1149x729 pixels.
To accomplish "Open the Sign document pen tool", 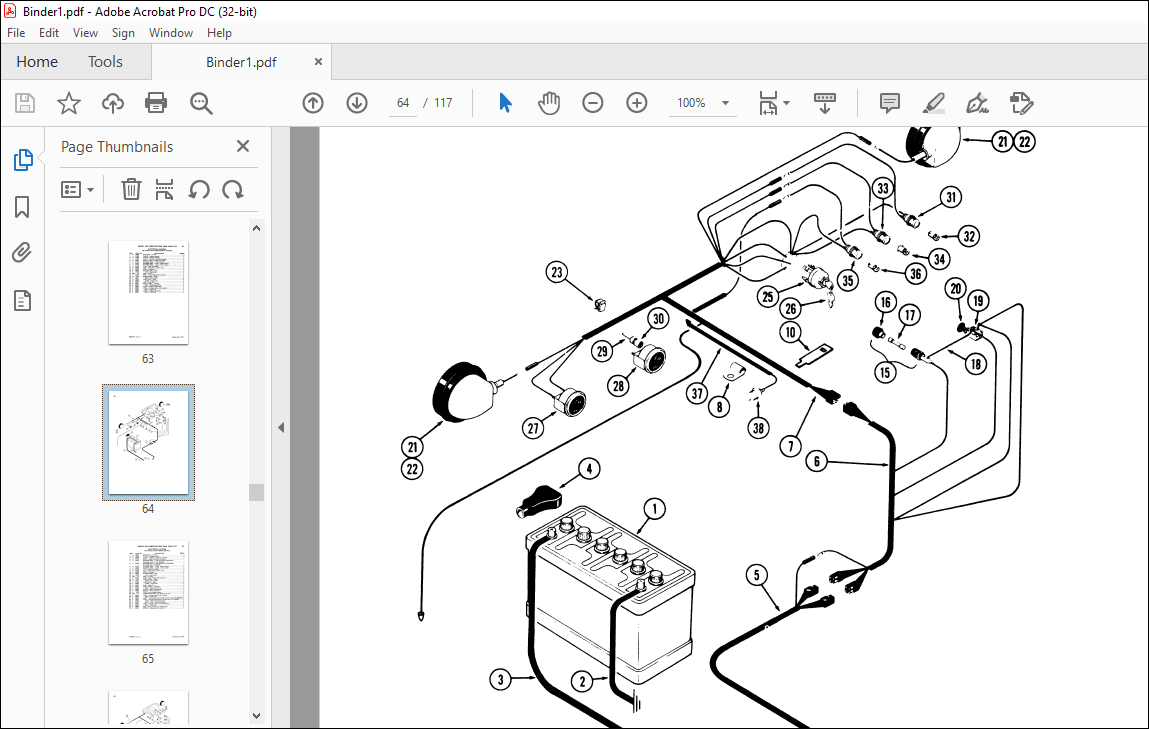I will [x=978, y=103].
